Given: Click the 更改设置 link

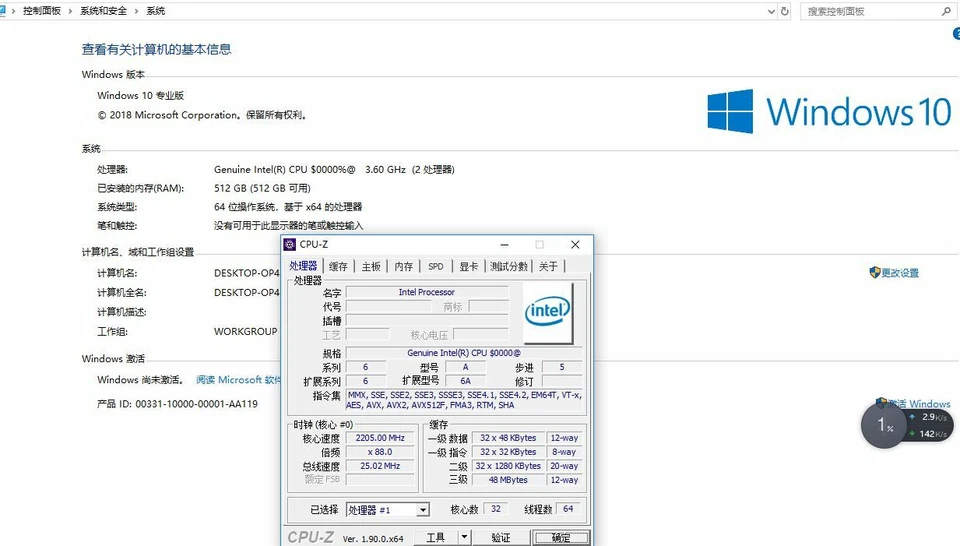Looking at the screenshot, I should point(900,273).
